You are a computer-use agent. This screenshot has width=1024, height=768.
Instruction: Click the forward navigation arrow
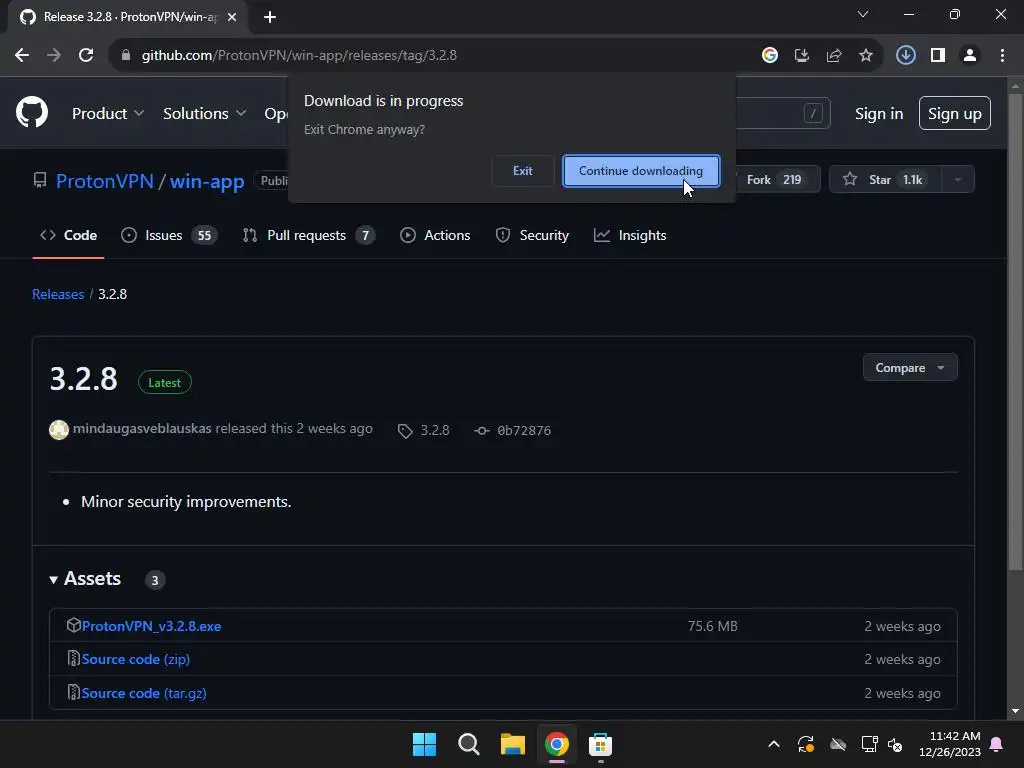pos(54,56)
